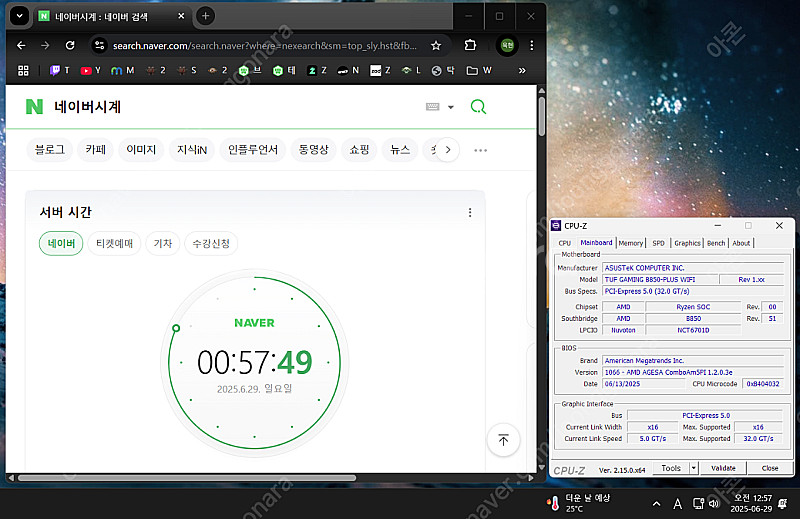Image resolution: width=800 pixels, height=519 pixels.
Task: Click the green search magnifier button
Action: click(x=478, y=107)
